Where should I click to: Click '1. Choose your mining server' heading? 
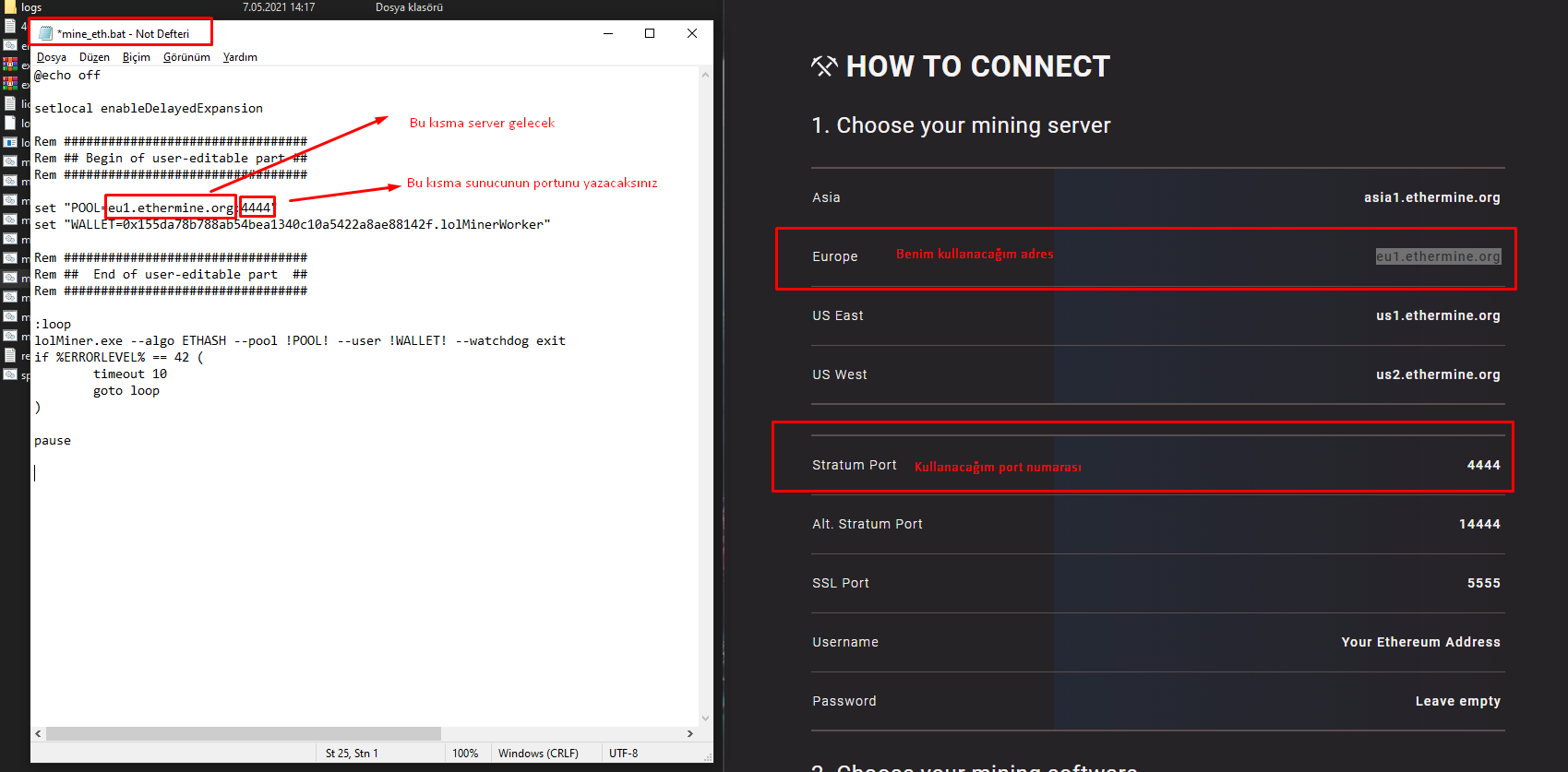(961, 125)
